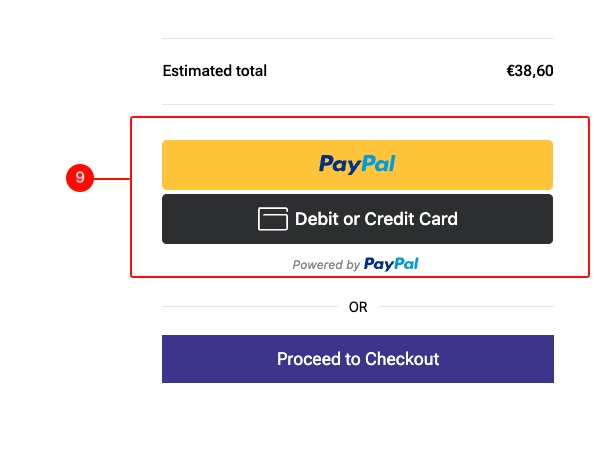Click the divider line above Estimated total
The image size is (609, 456).
tap(358, 38)
